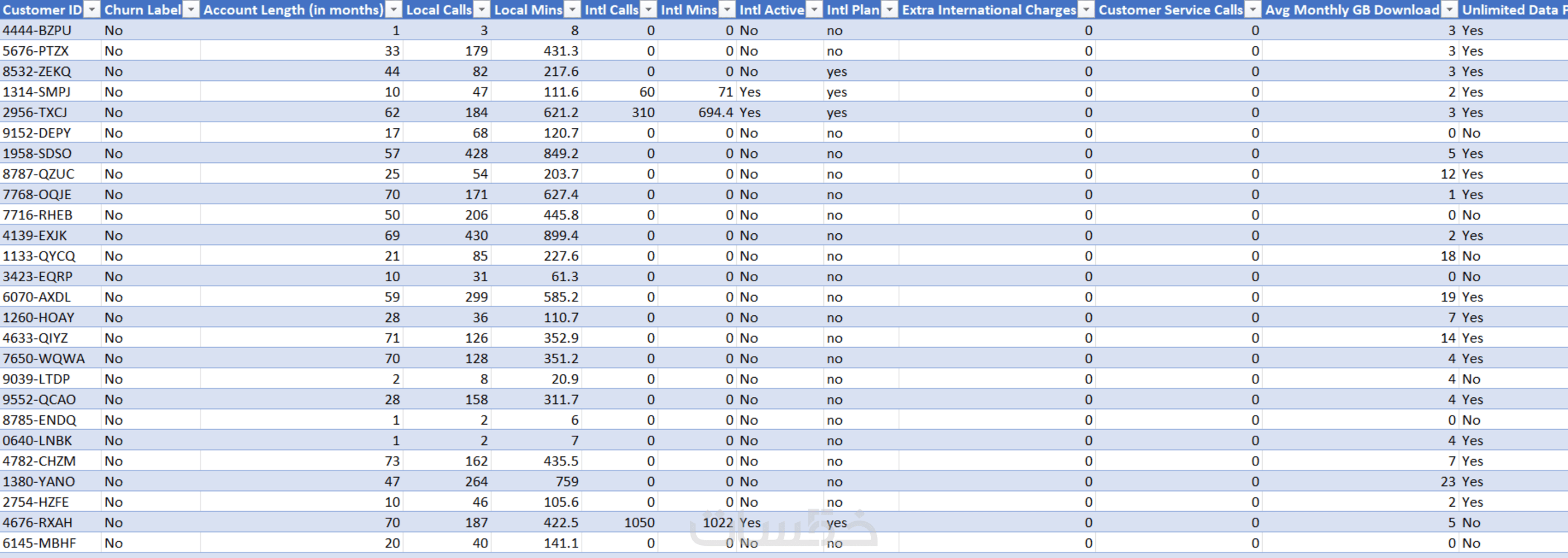The width and height of the screenshot is (1568, 558).
Task: Select cell with customer ID 6070-AXDL
Action: 51,297
